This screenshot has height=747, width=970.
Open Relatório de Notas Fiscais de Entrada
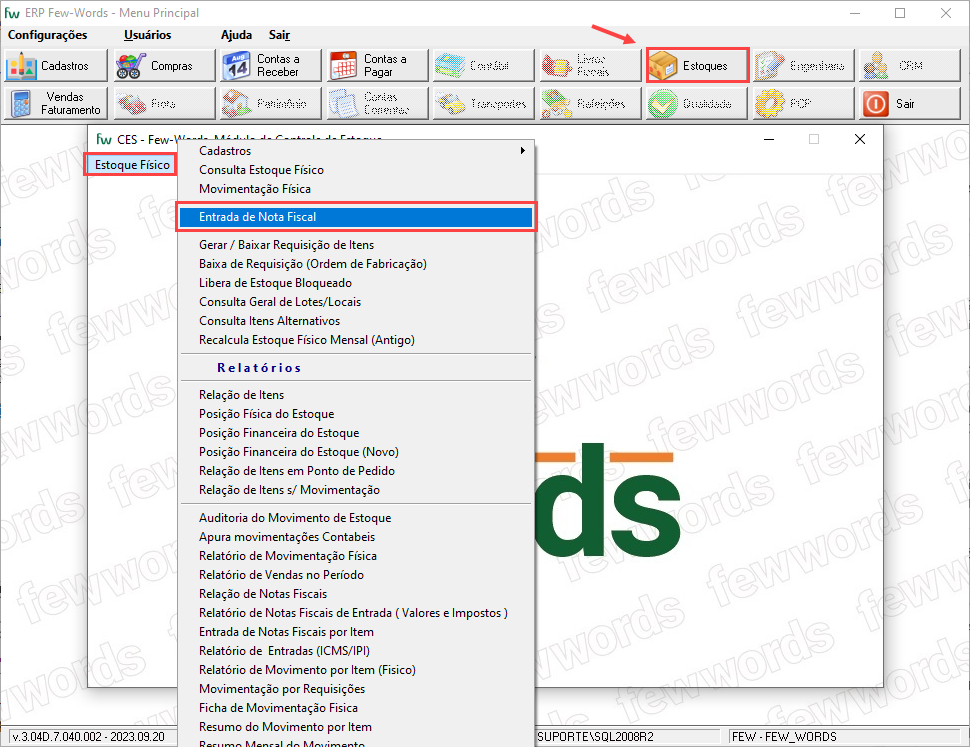pyautogui.click(x=356, y=613)
